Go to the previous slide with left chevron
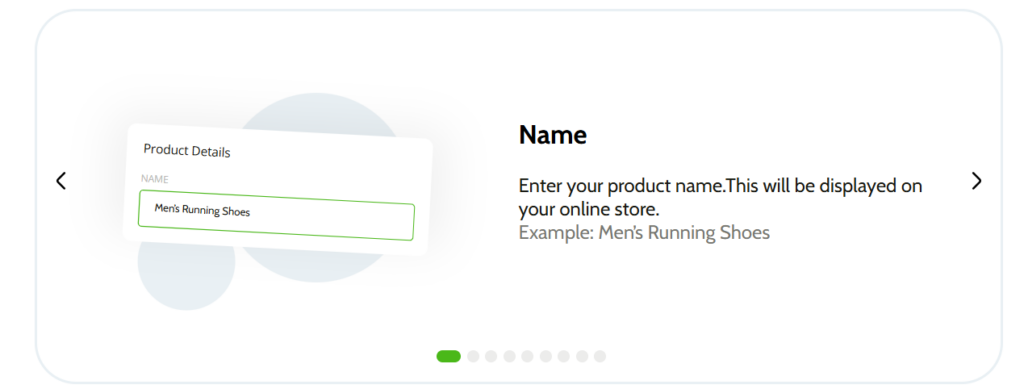Viewport: 1024px width, 389px height. coord(61,181)
